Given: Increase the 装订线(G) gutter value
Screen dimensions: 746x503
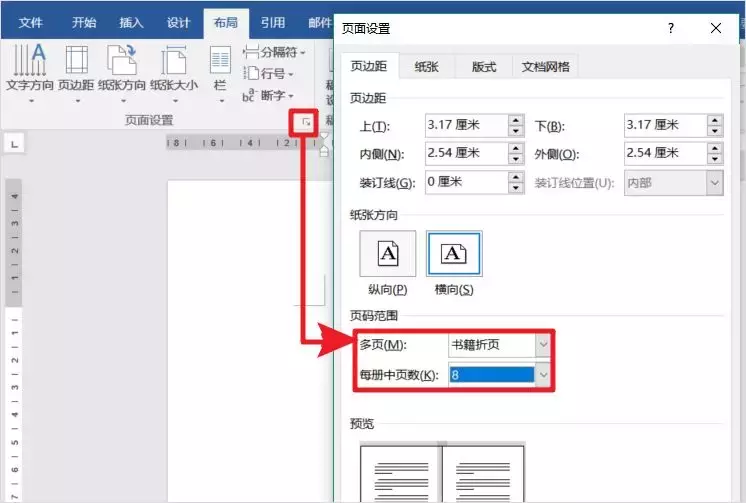Looking at the screenshot, I should (x=516, y=177).
